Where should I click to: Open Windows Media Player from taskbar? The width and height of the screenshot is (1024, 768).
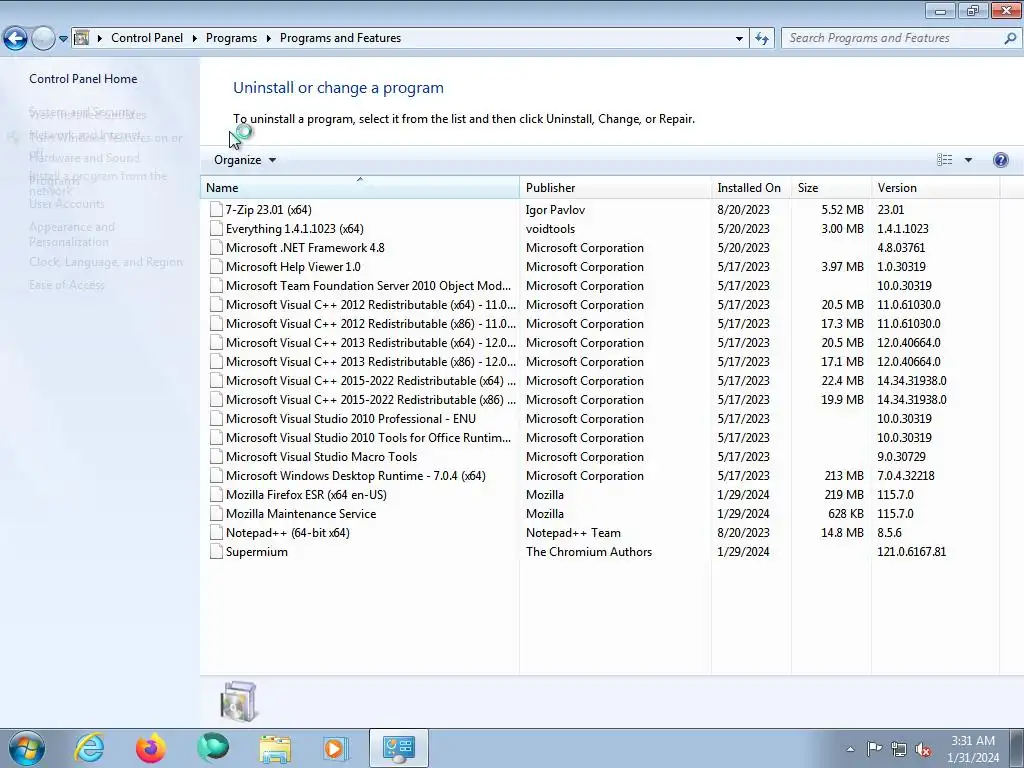point(336,748)
